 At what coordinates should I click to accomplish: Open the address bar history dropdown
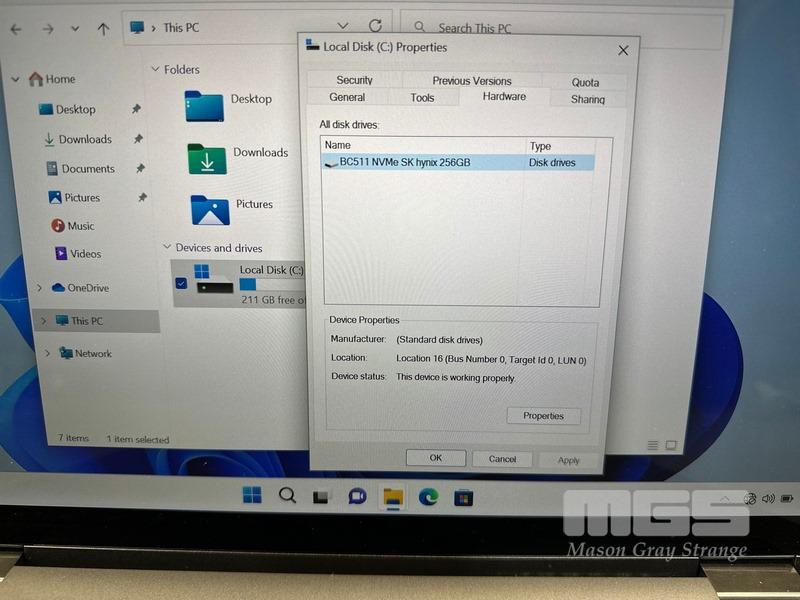click(343, 27)
